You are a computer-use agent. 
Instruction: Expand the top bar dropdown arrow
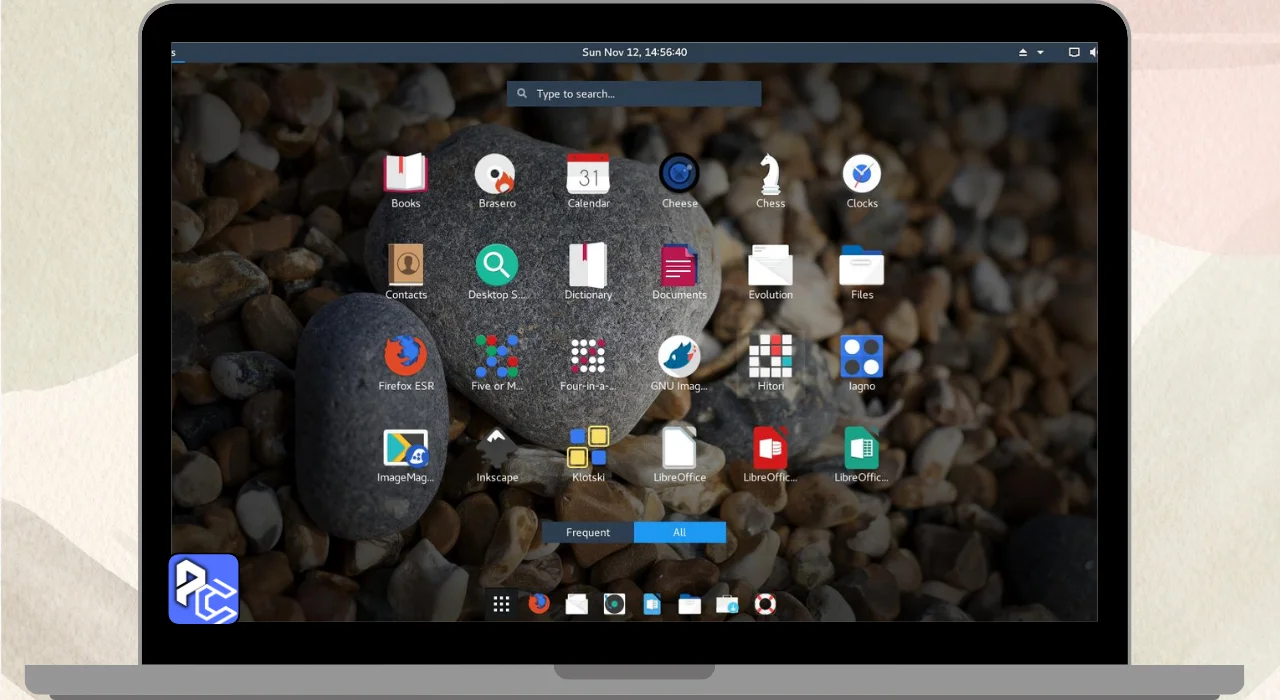coord(1040,52)
